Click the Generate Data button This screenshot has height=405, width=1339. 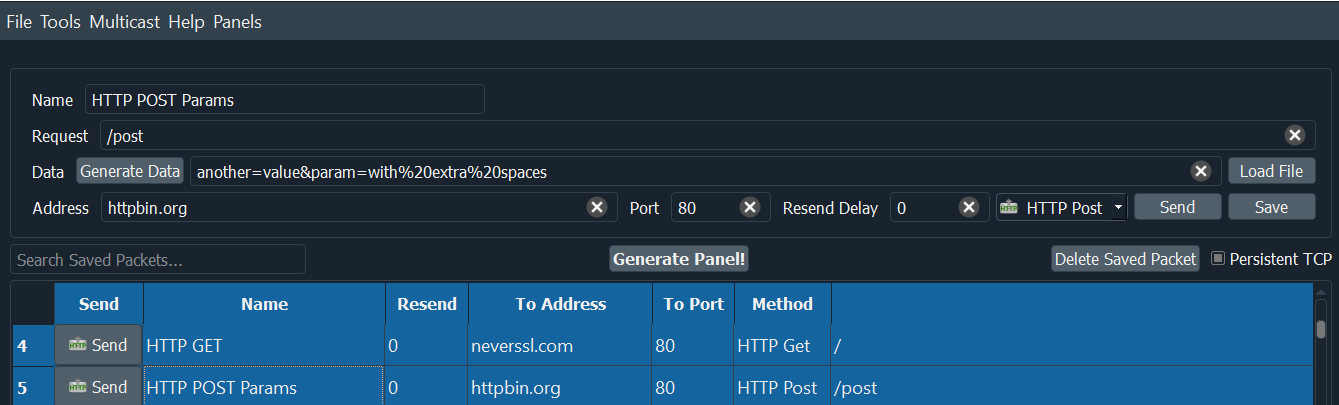(x=130, y=171)
